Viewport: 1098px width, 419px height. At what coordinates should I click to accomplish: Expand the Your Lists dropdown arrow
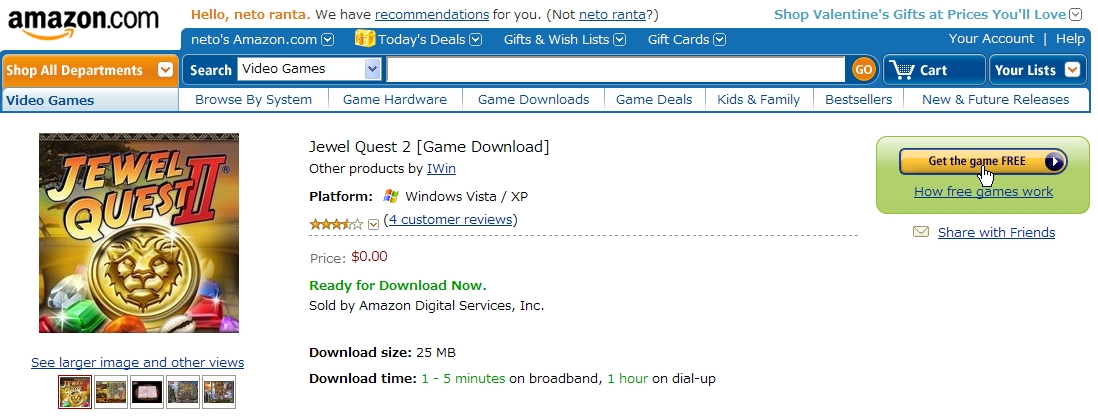pyautogui.click(x=1072, y=69)
